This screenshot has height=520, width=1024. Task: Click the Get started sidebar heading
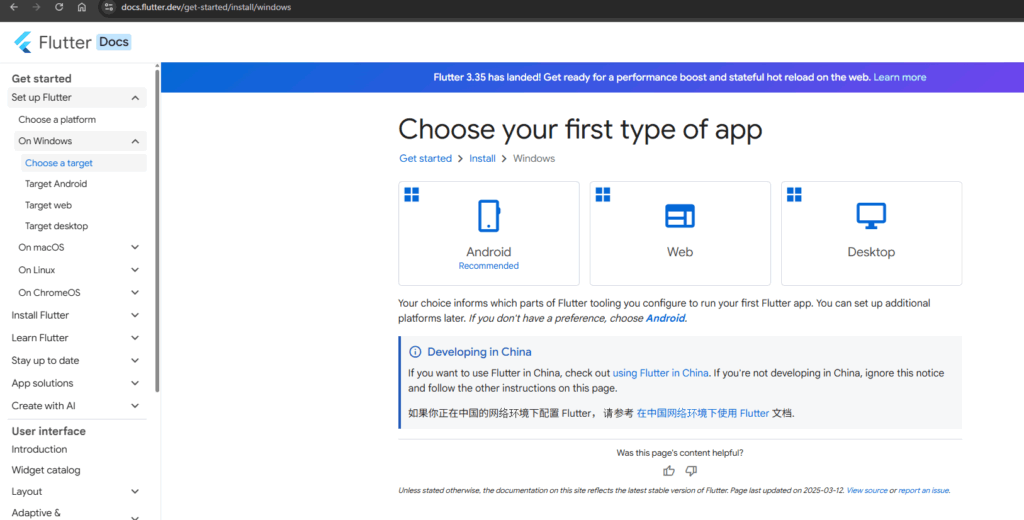tap(41, 78)
